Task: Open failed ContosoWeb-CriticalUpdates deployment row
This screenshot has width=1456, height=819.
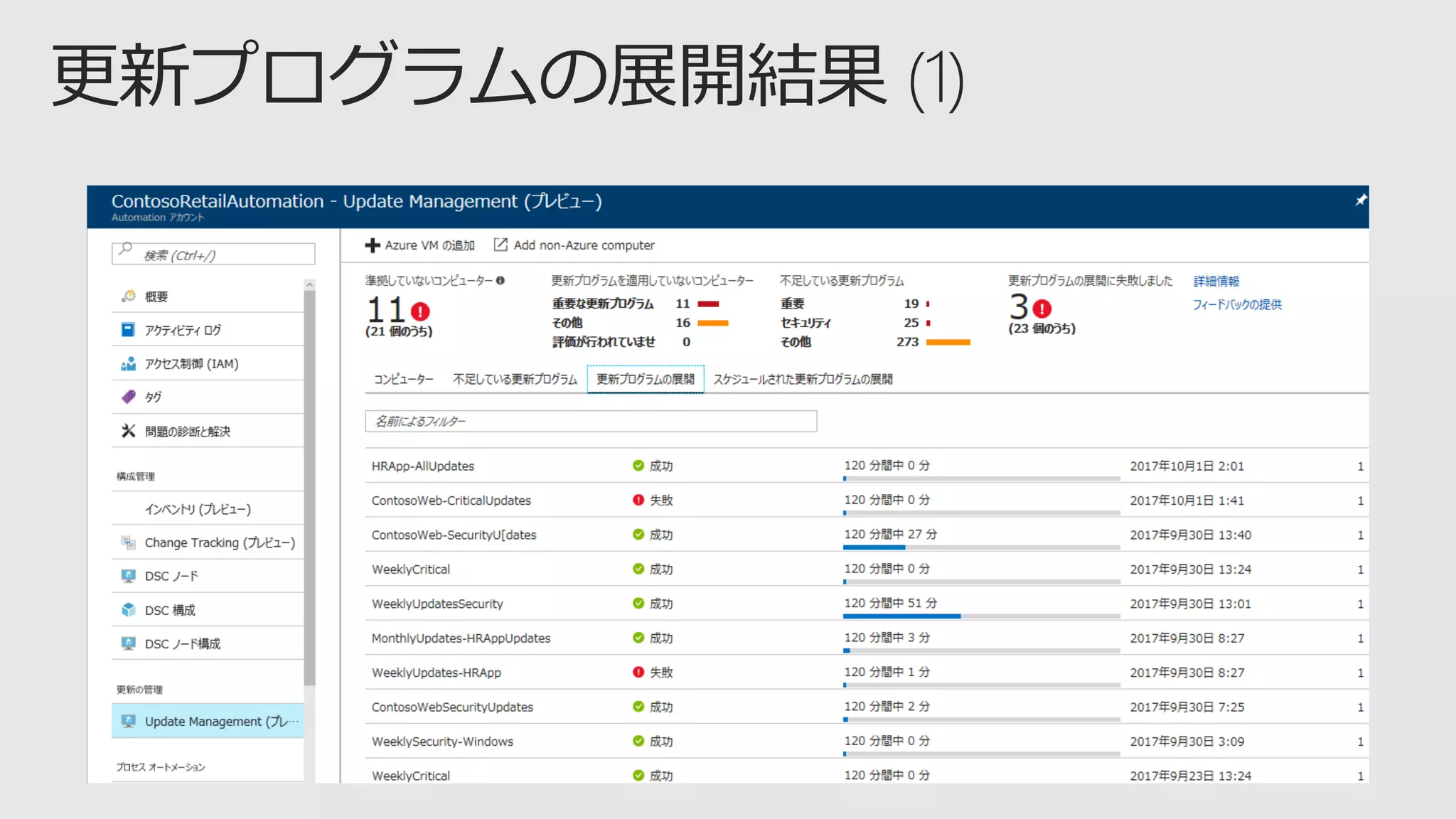Action: (x=451, y=500)
